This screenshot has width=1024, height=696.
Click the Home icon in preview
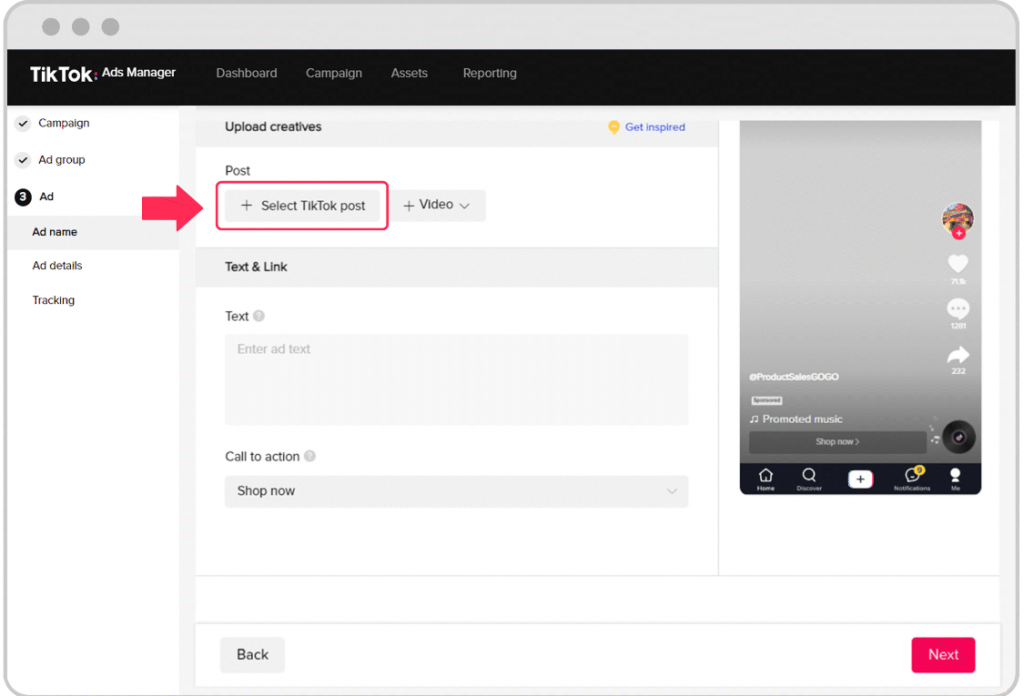(765, 475)
